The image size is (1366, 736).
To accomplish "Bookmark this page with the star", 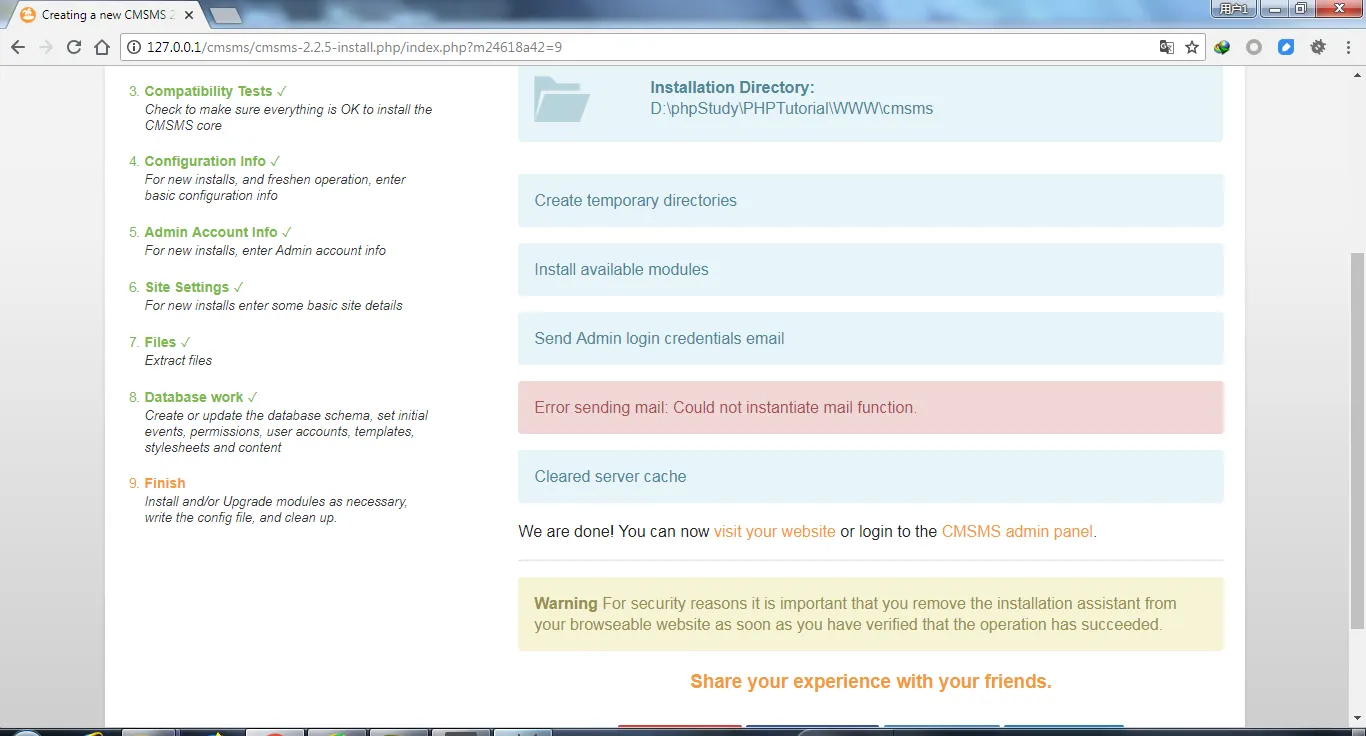I will [1192, 47].
